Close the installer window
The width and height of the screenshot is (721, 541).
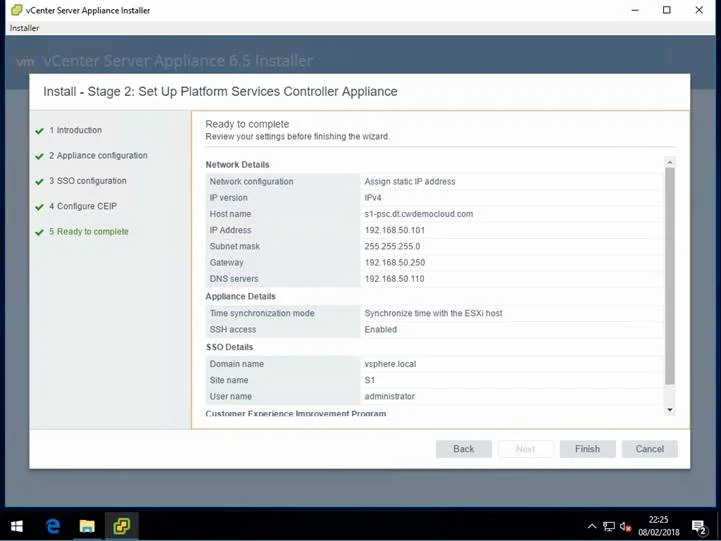(x=699, y=10)
